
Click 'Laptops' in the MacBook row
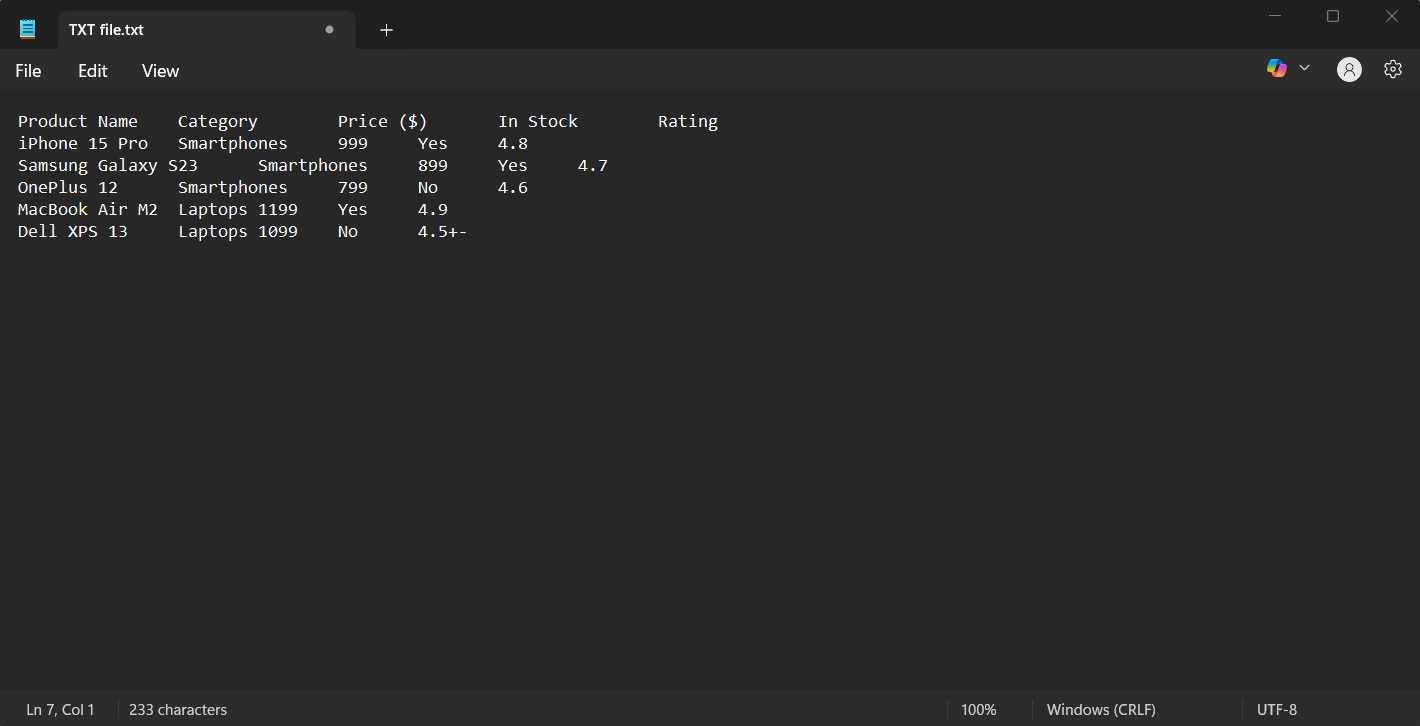click(213, 210)
